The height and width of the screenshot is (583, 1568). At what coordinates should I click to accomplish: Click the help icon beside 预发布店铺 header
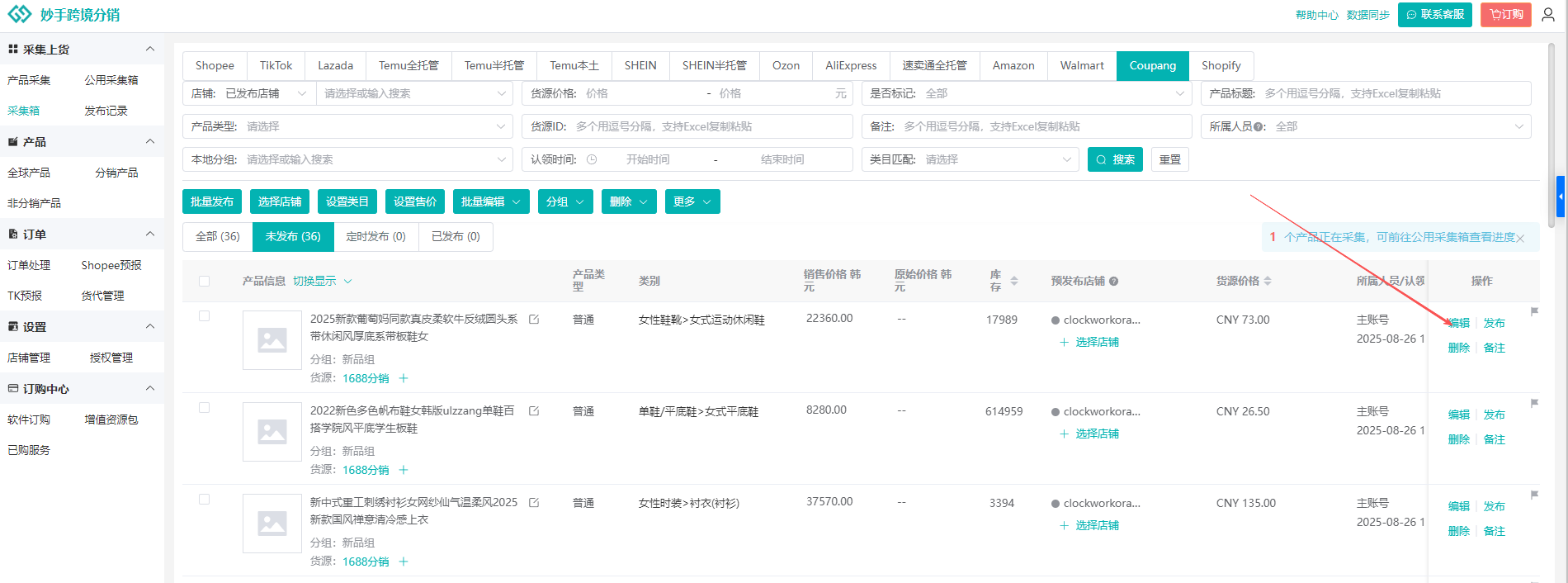(x=1113, y=282)
